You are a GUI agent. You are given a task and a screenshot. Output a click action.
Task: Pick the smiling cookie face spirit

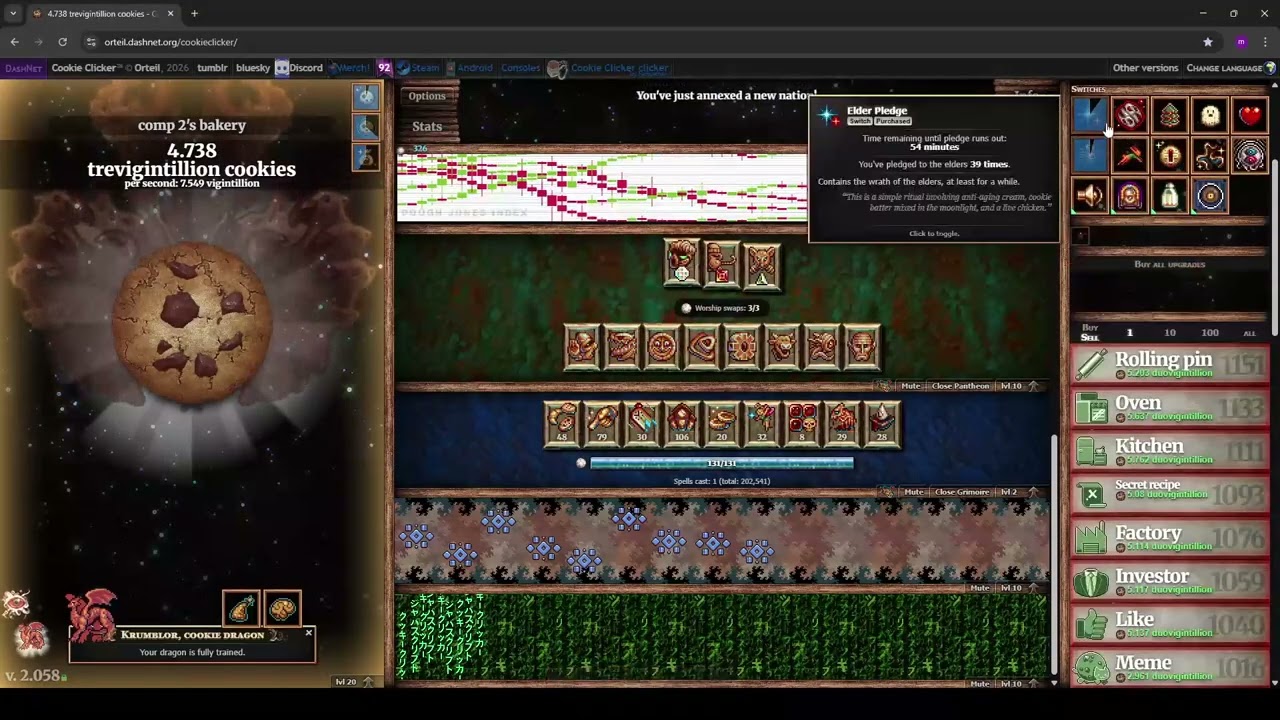pyautogui.click(x=661, y=347)
